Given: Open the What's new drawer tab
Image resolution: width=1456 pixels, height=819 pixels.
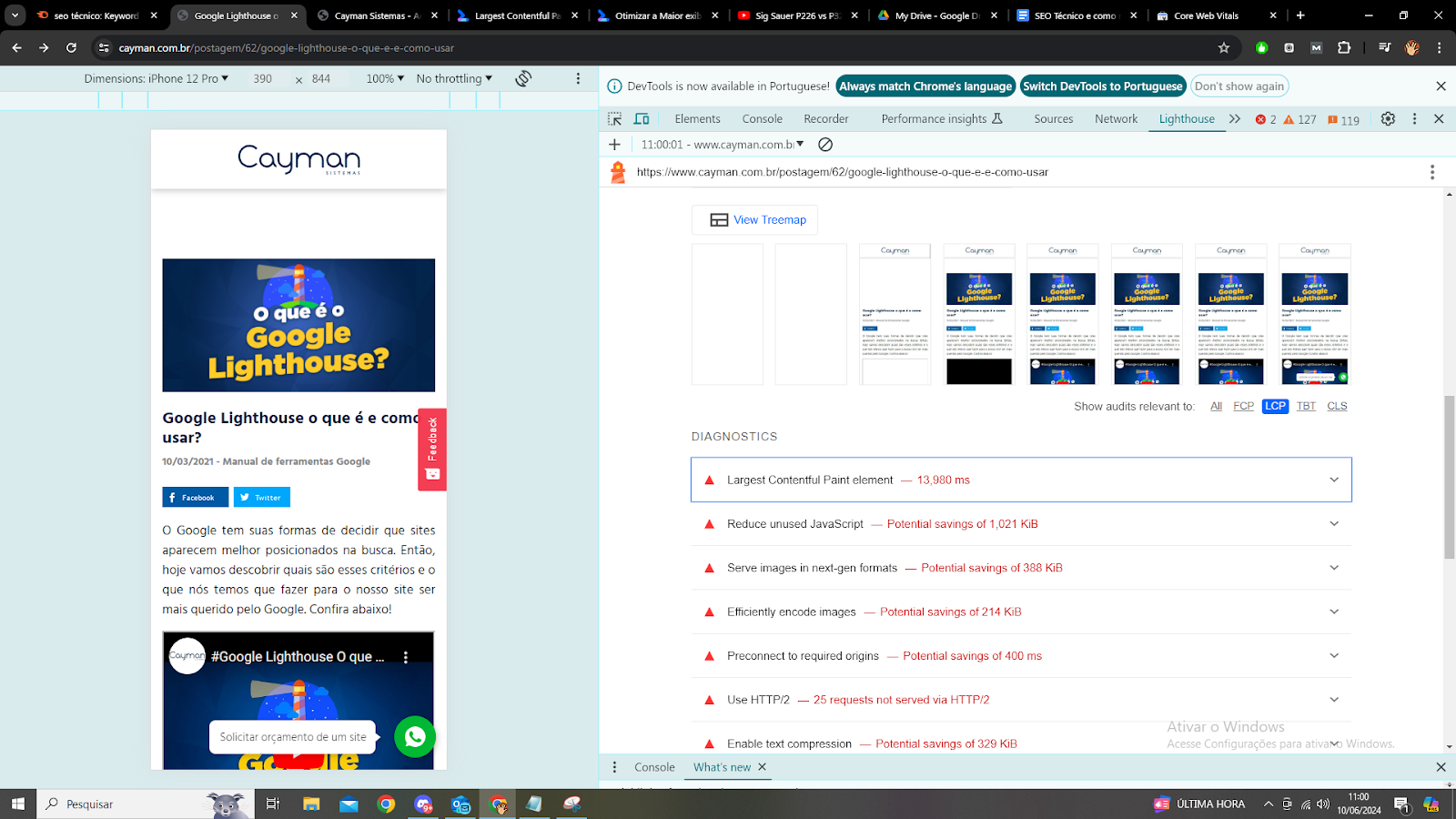Looking at the screenshot, I should 722,767.
